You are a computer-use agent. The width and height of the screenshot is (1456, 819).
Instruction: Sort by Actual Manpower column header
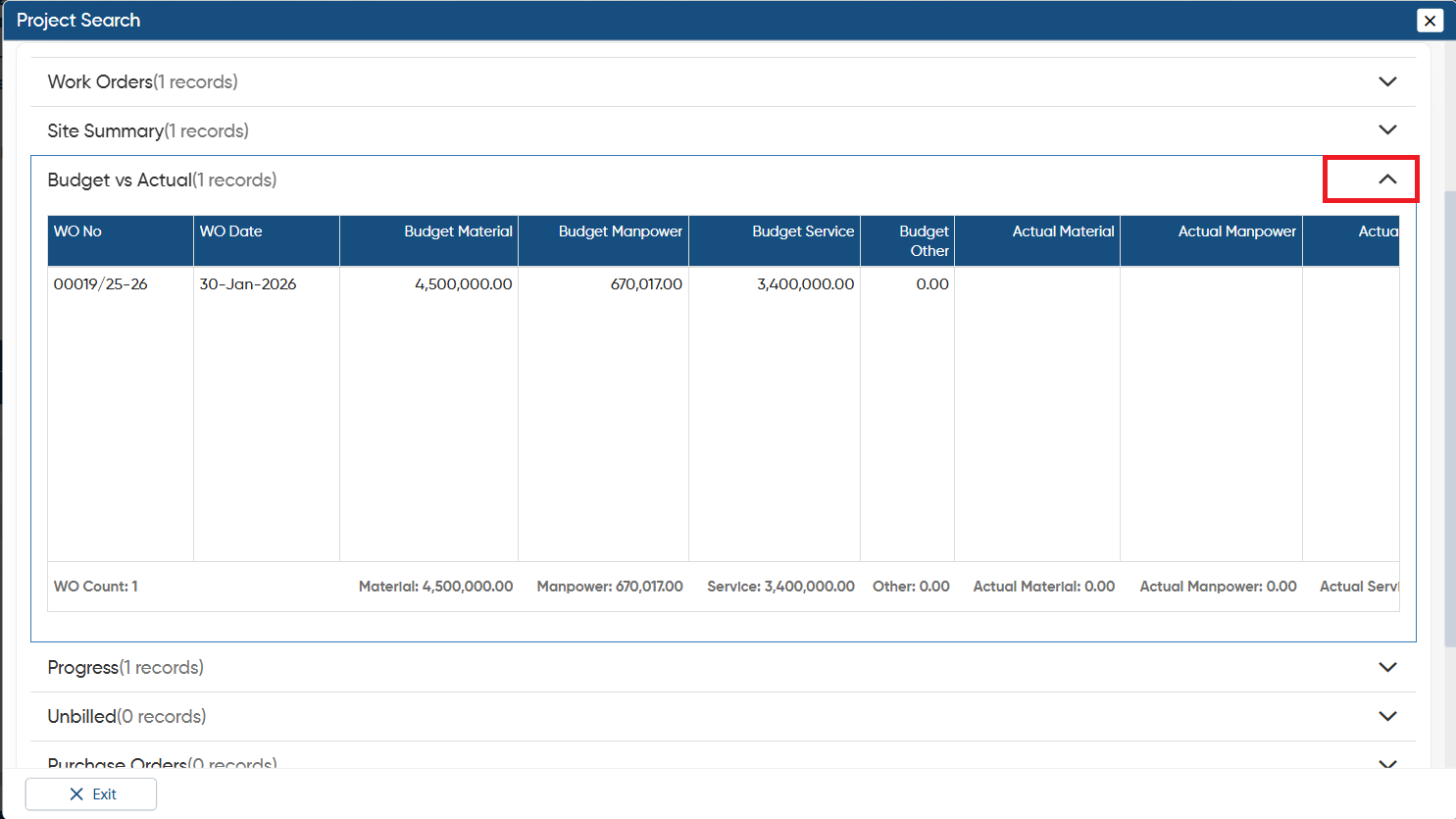click(x=1212, y=241)
